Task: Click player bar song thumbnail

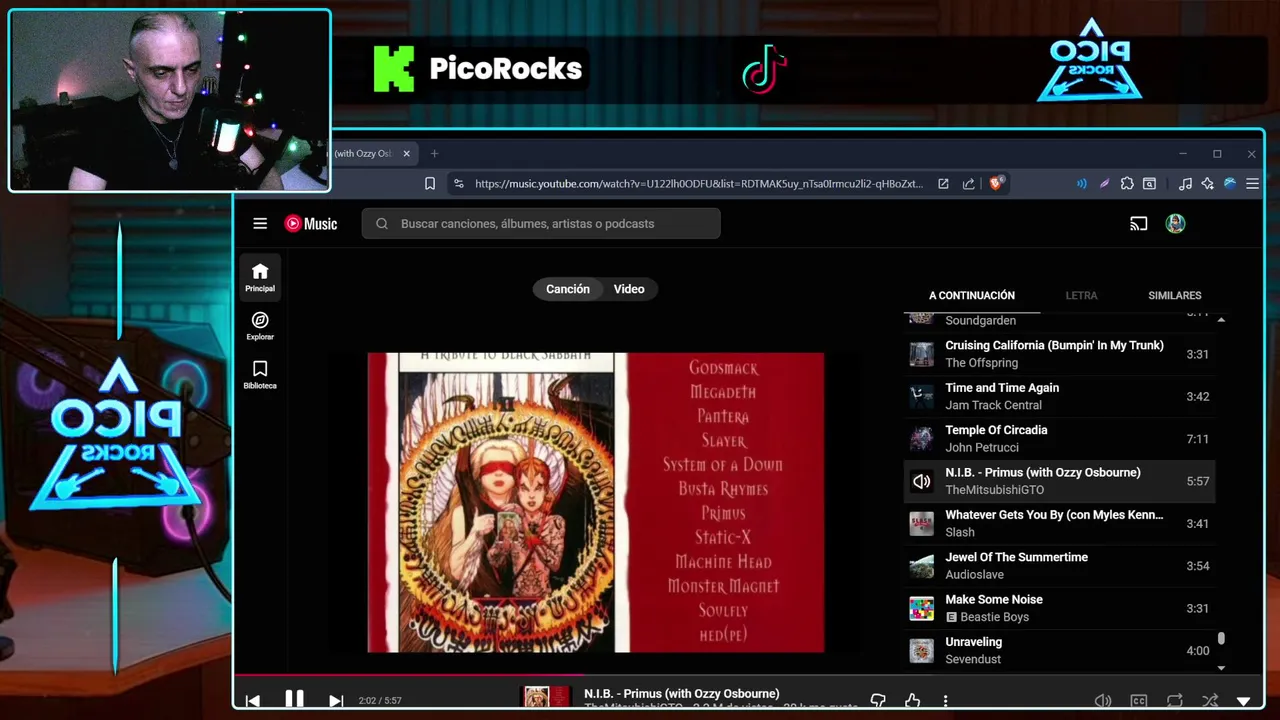Action: [x=546, y=697]
